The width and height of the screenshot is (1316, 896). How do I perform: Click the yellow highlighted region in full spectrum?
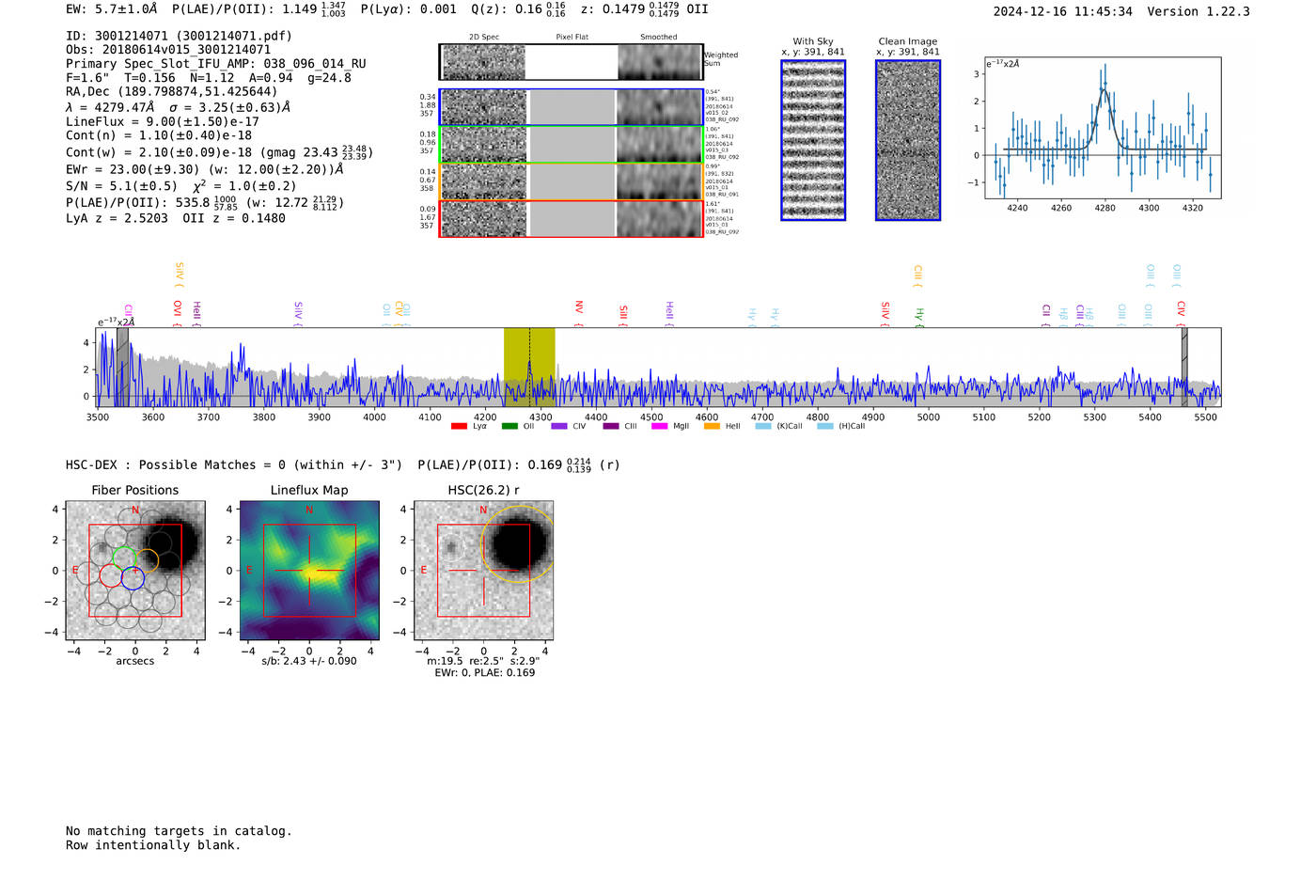[x=529, y=367]
